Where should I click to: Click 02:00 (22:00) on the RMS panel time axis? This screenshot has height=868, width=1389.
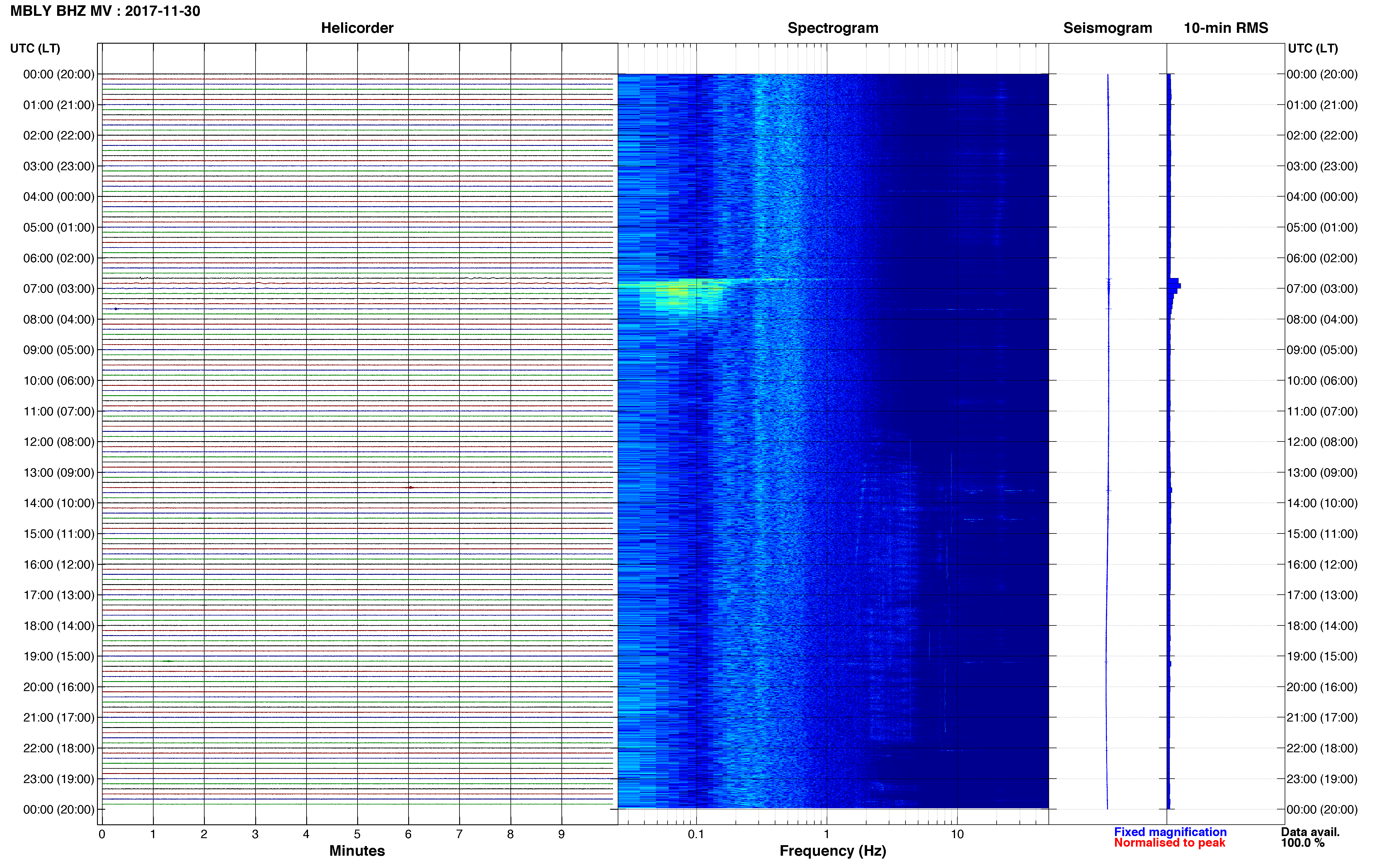(1322, 135)
